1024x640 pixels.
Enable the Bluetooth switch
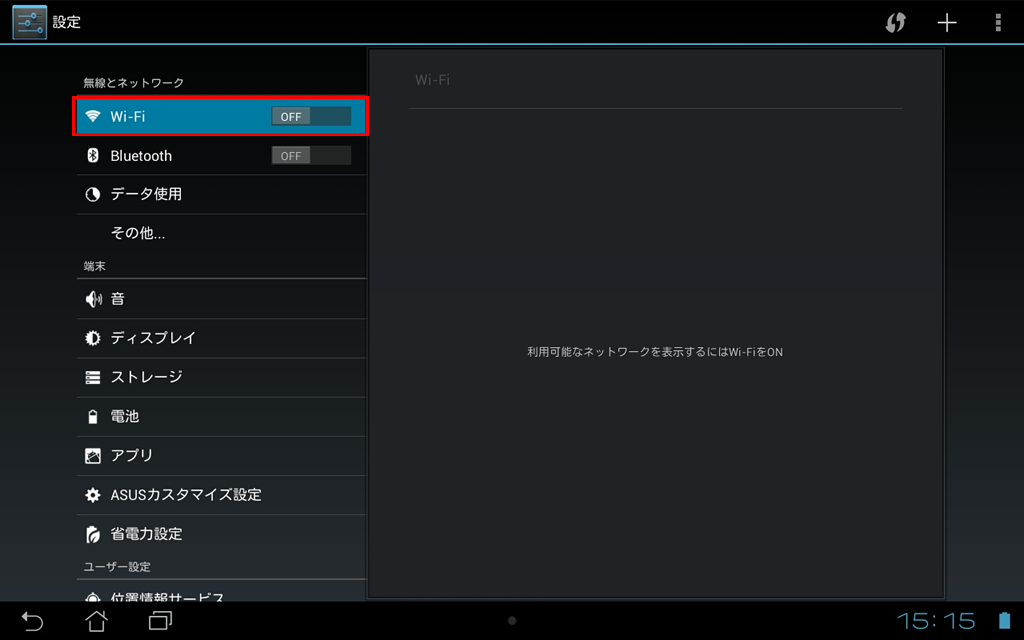coord(310,156)
